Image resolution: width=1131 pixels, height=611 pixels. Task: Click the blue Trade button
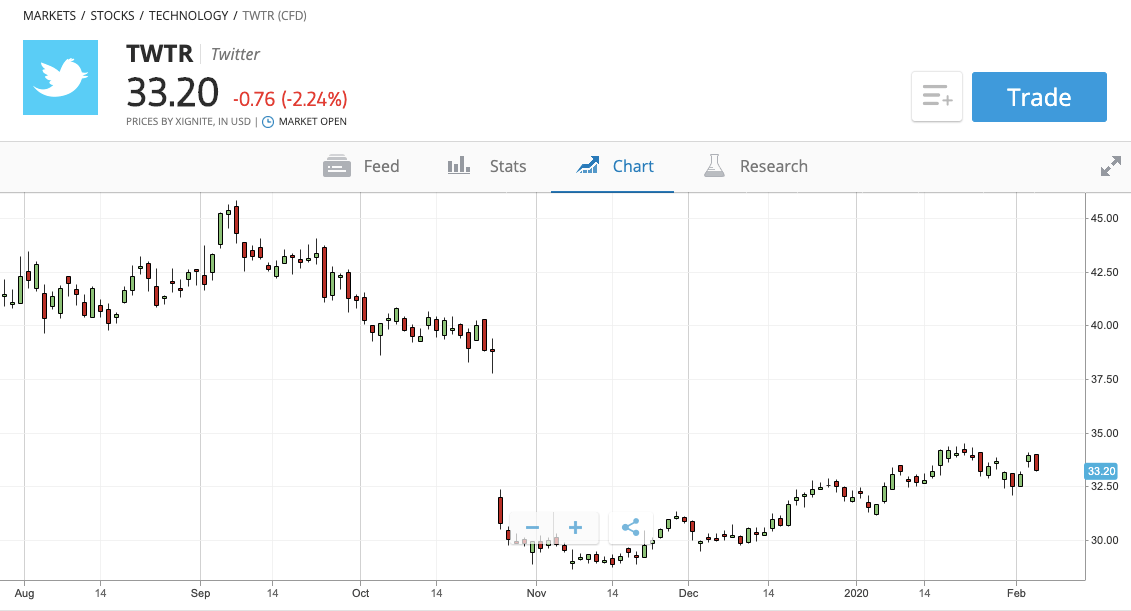(x=1039, y=97)
